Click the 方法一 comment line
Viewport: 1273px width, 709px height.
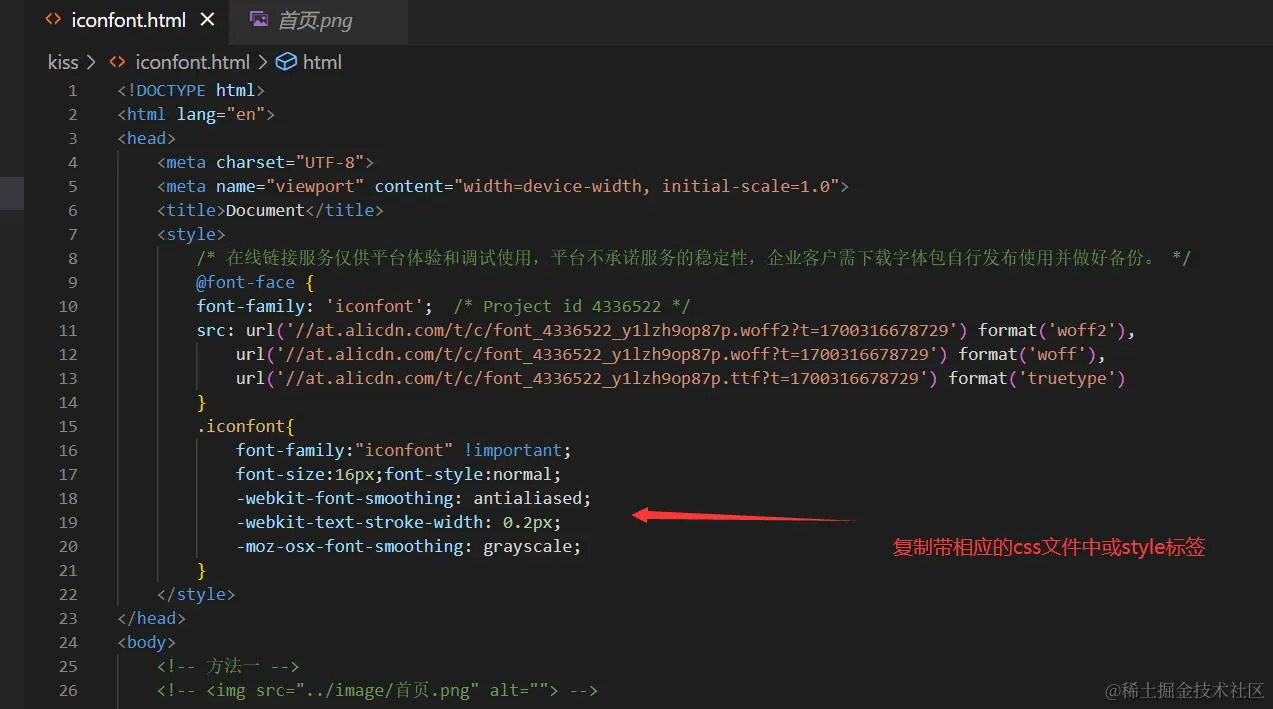228,666
